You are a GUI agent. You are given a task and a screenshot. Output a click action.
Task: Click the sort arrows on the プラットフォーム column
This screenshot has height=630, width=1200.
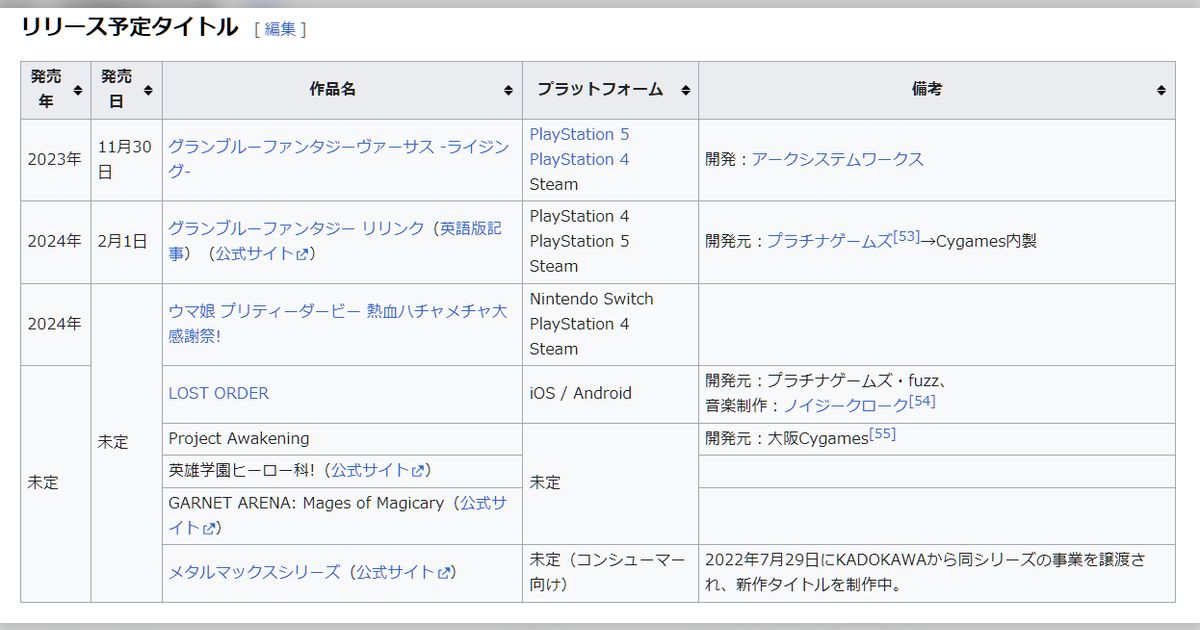tap(685, 90)
